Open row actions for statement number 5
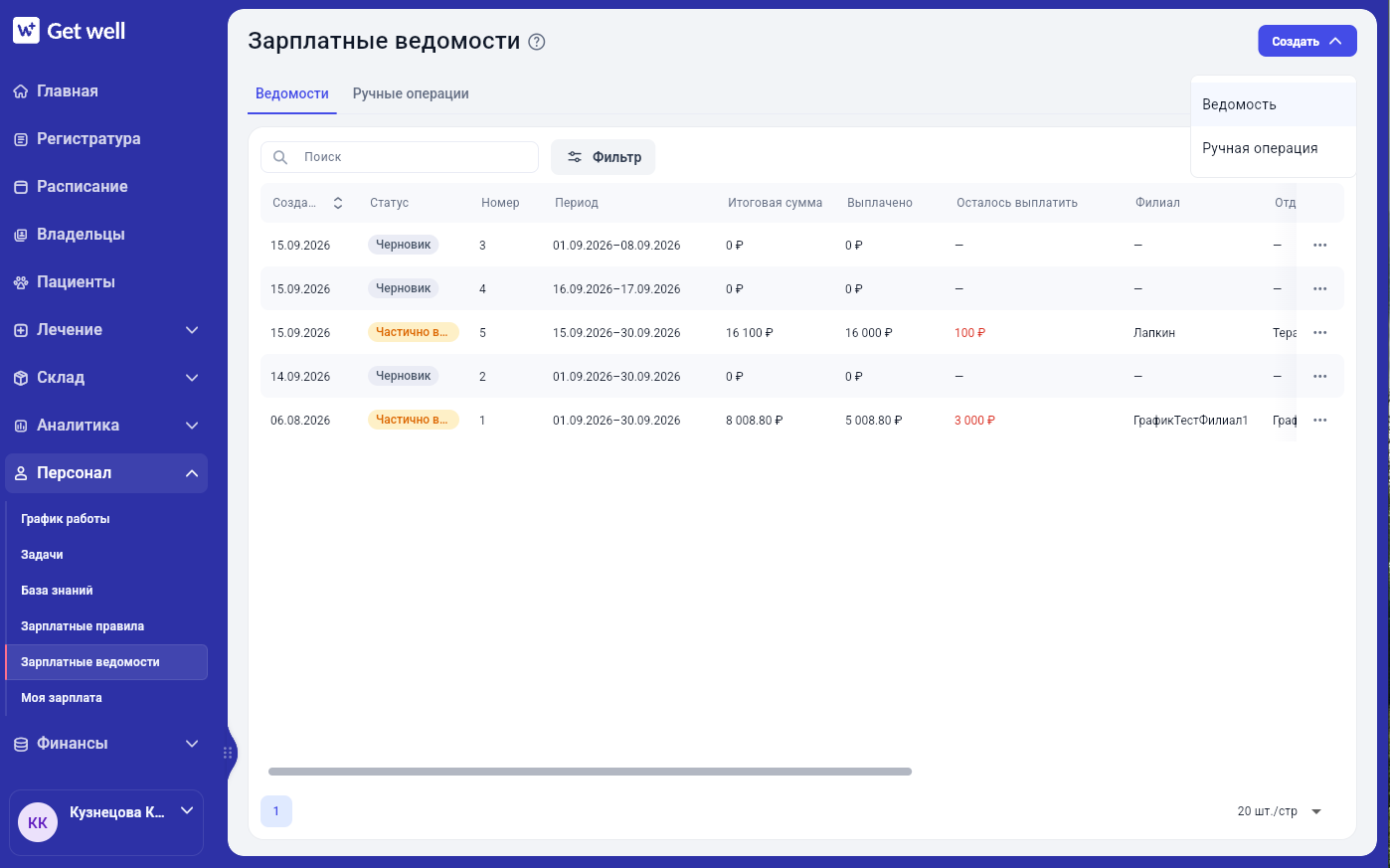The image size is (1390, 868). coord(1320,332)
